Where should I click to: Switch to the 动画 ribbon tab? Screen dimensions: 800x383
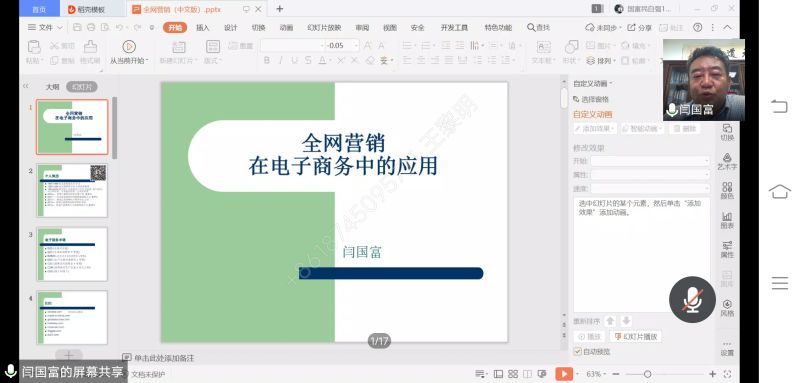(x=286, y=28)
